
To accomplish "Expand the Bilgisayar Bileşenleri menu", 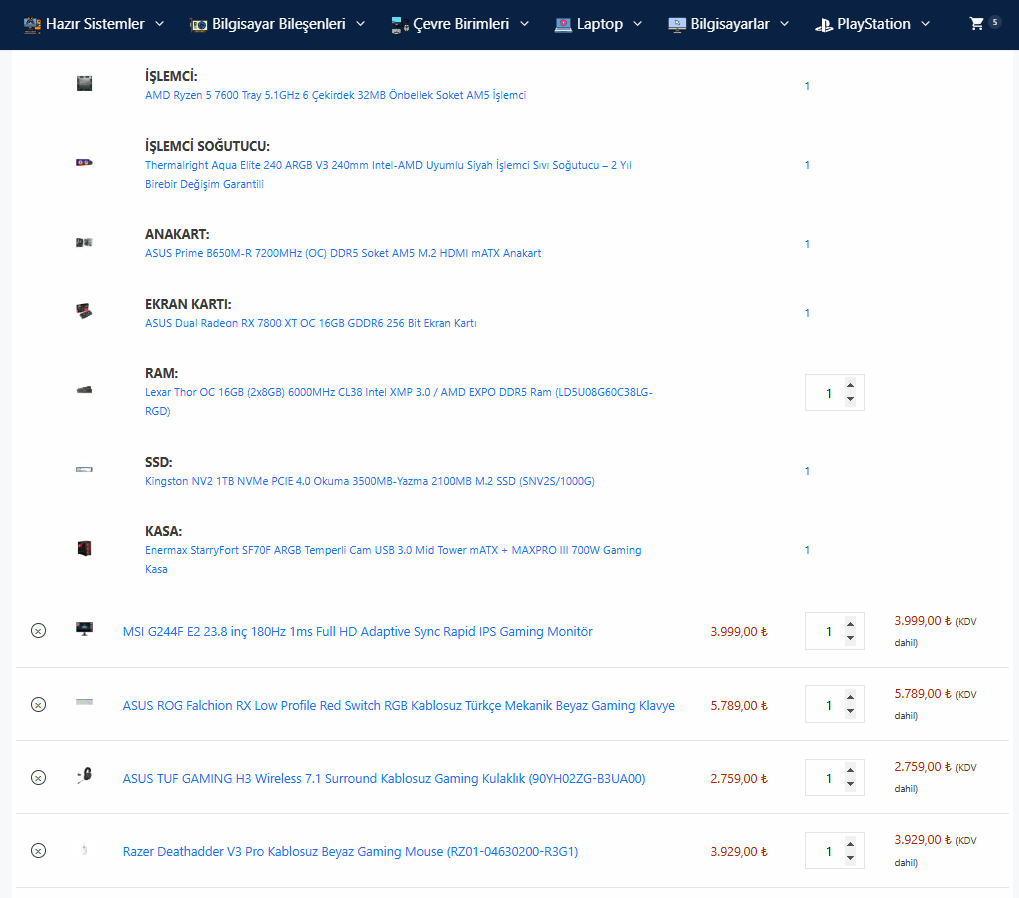I will 277,24.
